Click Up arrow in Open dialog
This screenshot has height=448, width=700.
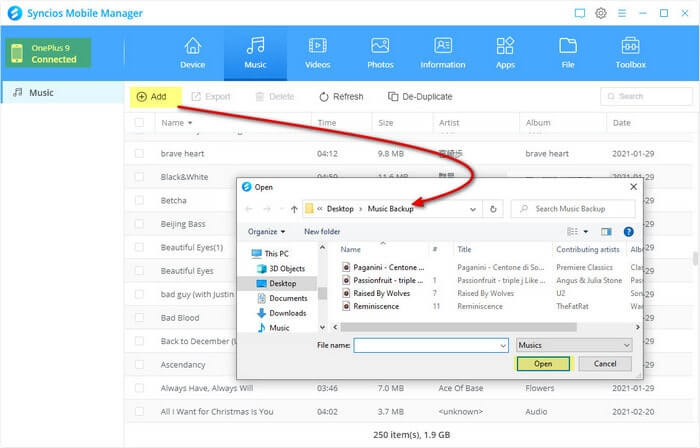tap(294, 209)
